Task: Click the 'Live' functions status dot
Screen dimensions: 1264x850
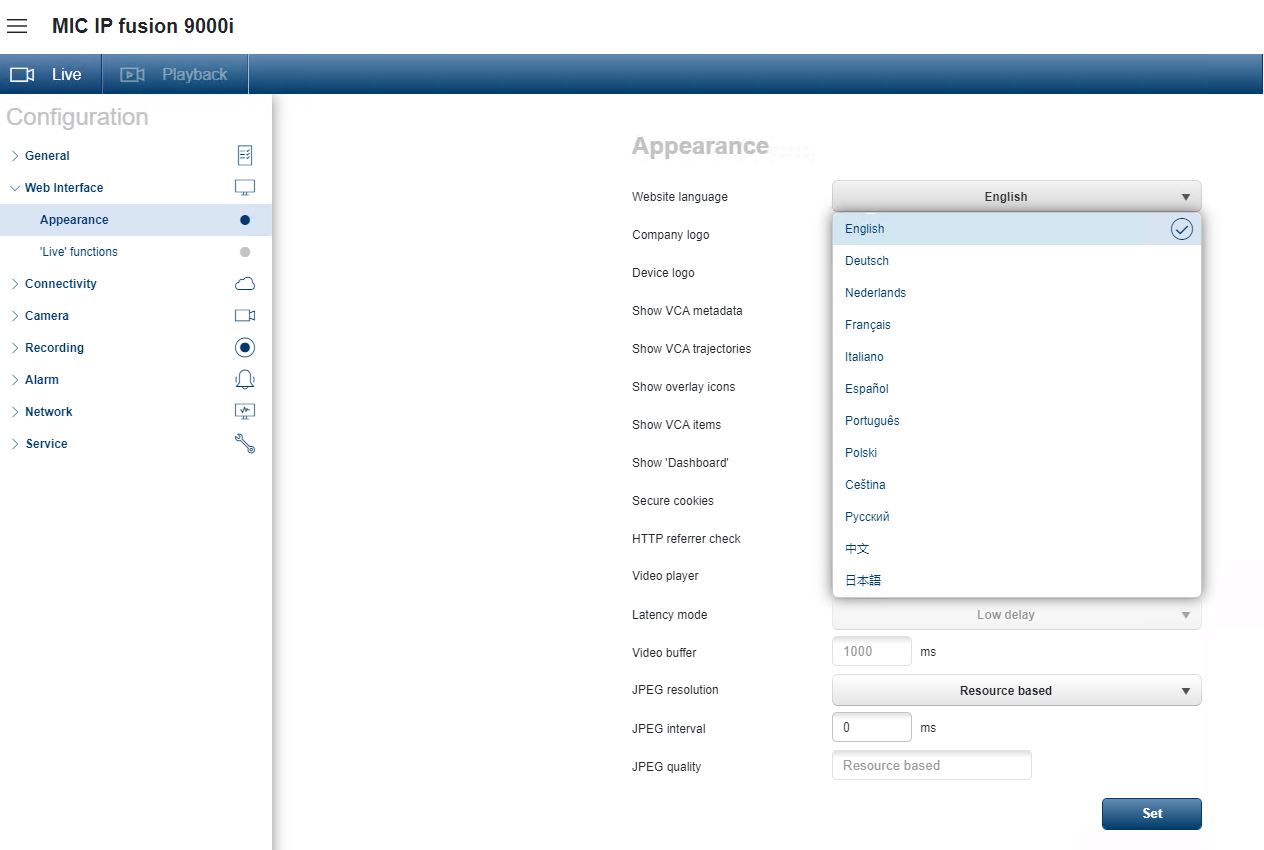Action: coord(245,252)
